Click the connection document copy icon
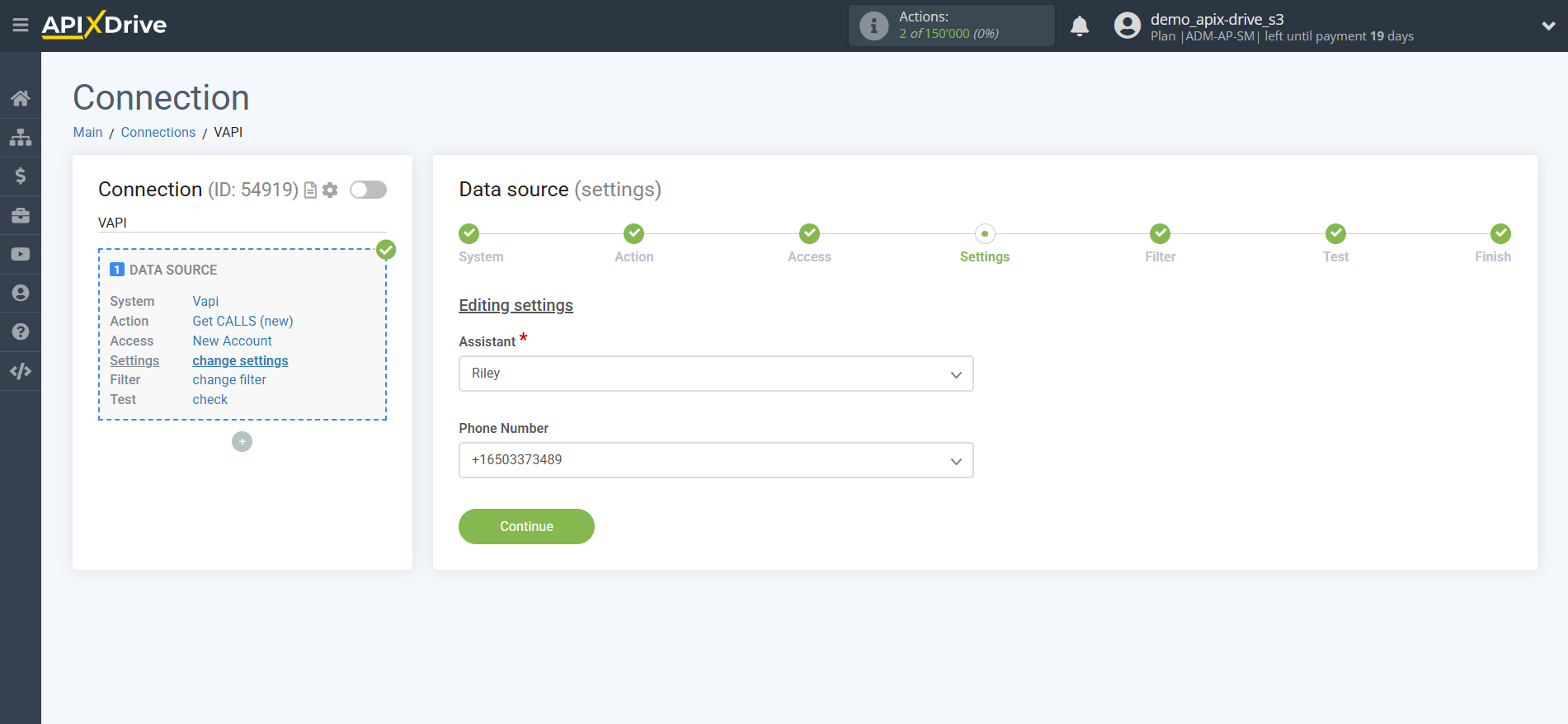 [311, 190]
